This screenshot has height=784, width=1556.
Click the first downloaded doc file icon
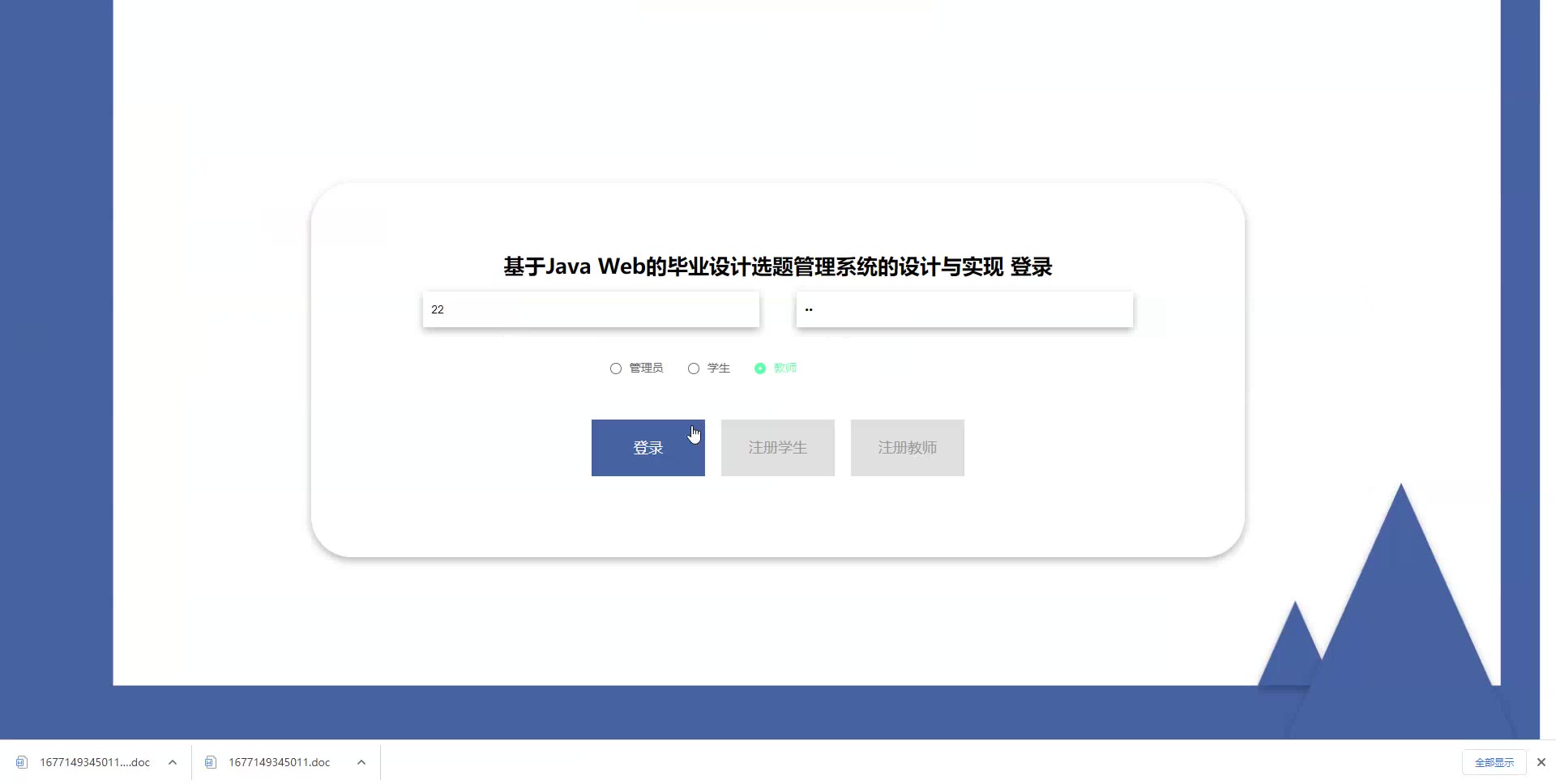22,762
